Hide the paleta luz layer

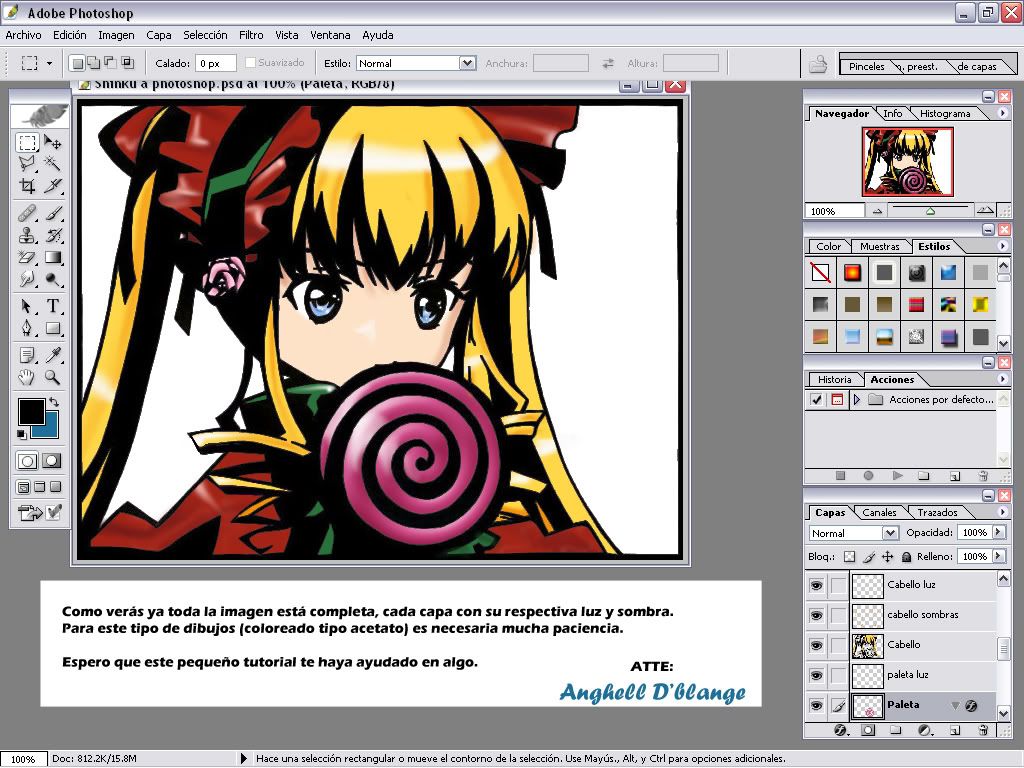coord(816,675)
